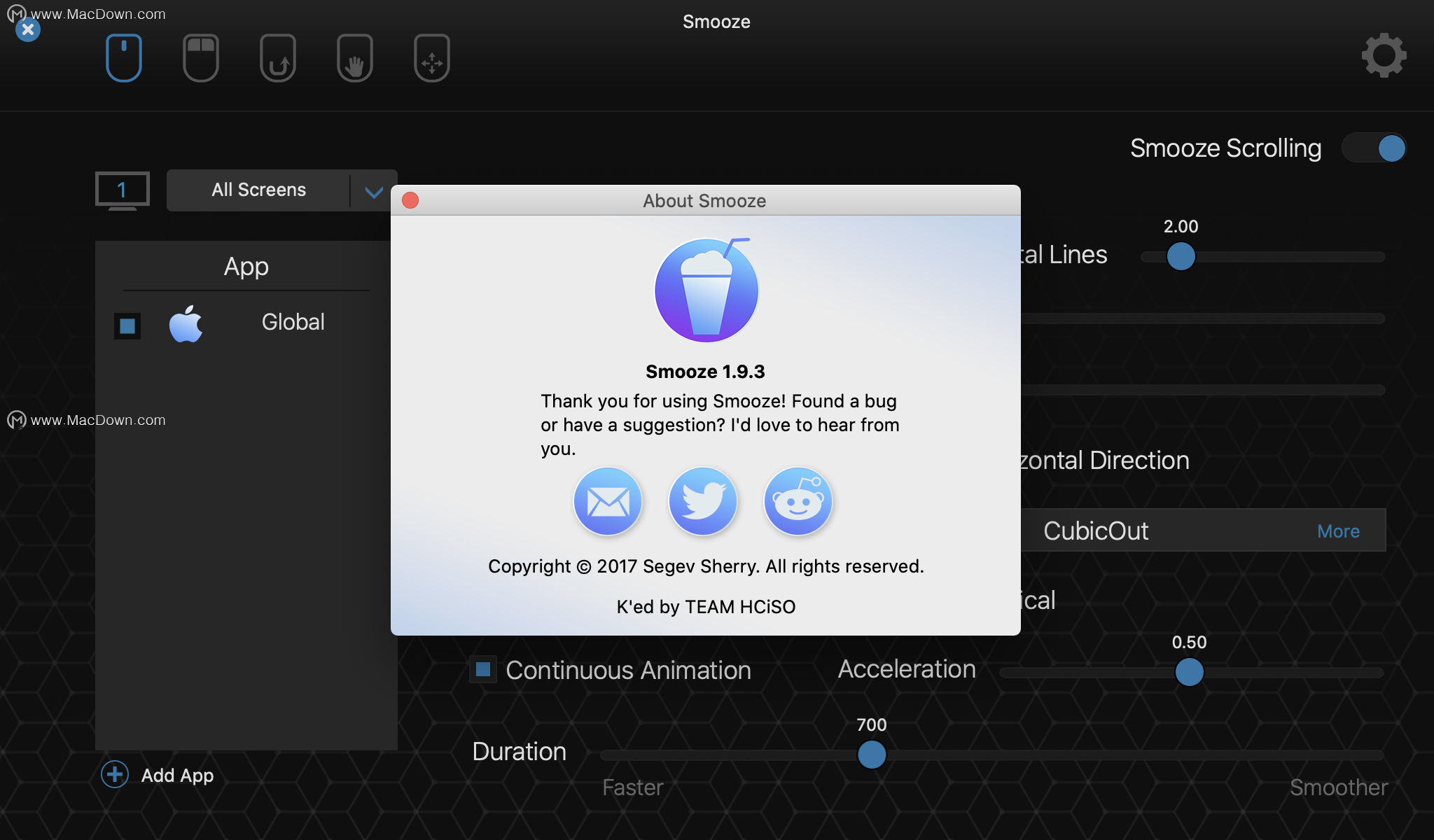Click the Acceleration label
The image size is (1434, 840).
point(907,669)
